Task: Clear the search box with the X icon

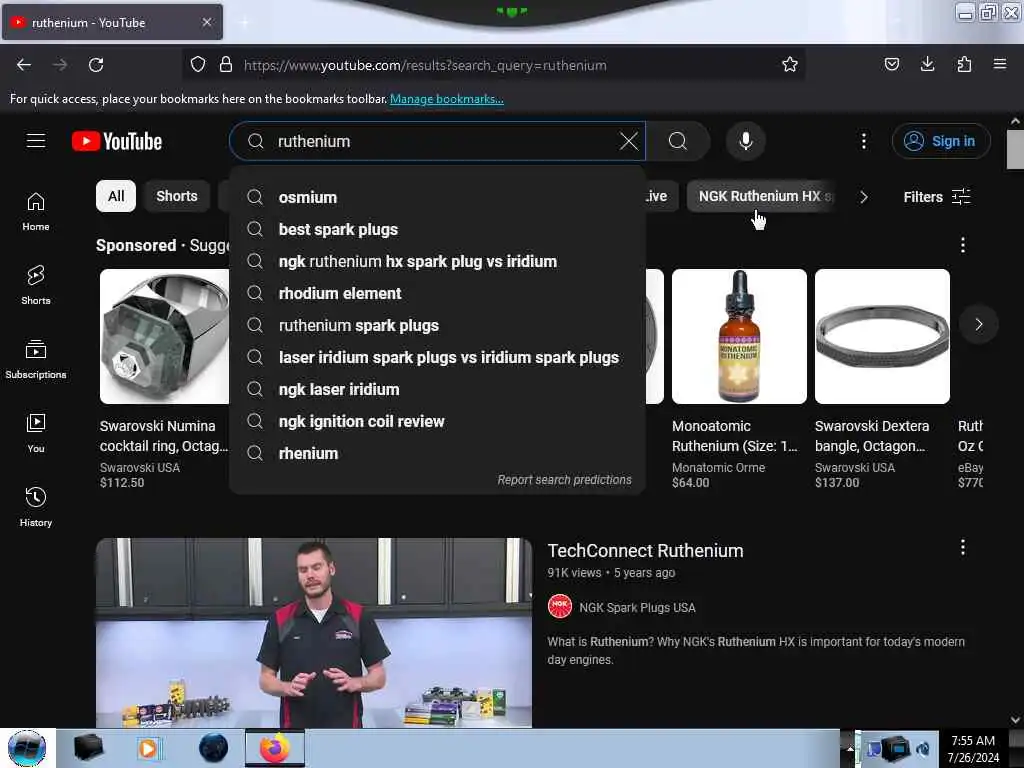Action: (x=628, y=141)
